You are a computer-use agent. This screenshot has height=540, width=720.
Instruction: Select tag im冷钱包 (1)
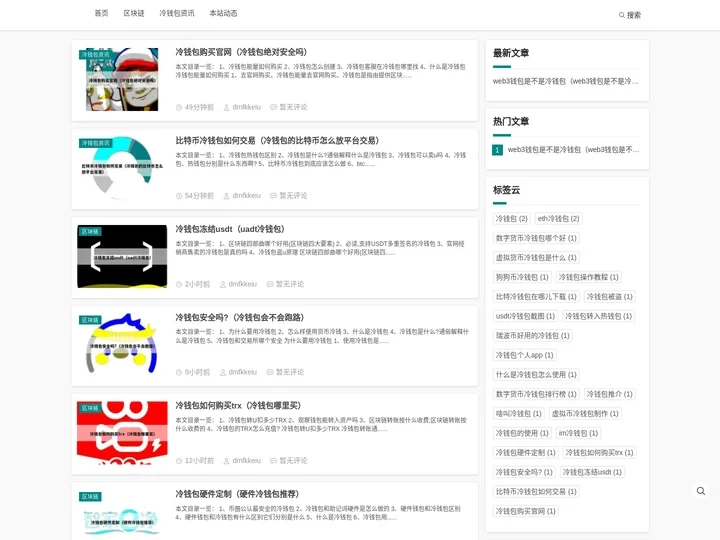coord(578,433)
